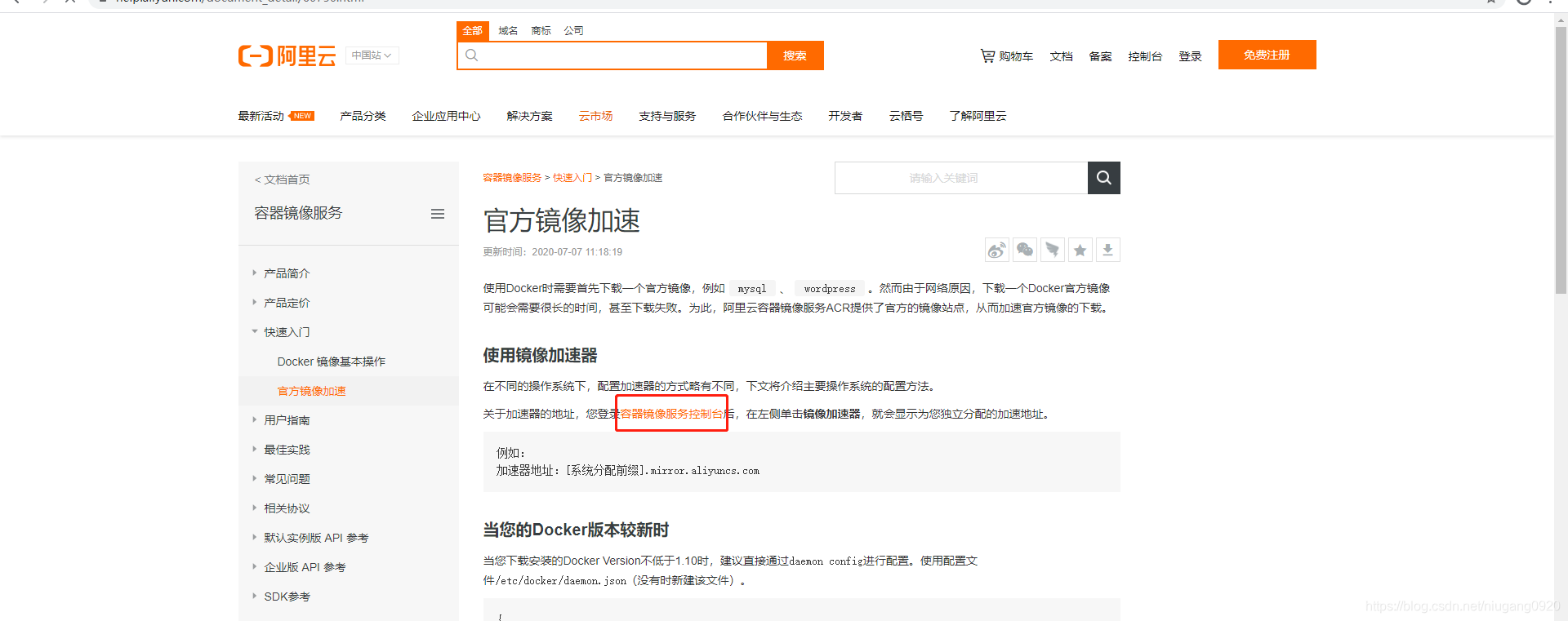Viewport: 1568px width, 621px height.
Task: Open the 文档 header link
Action: point(1061,56)
